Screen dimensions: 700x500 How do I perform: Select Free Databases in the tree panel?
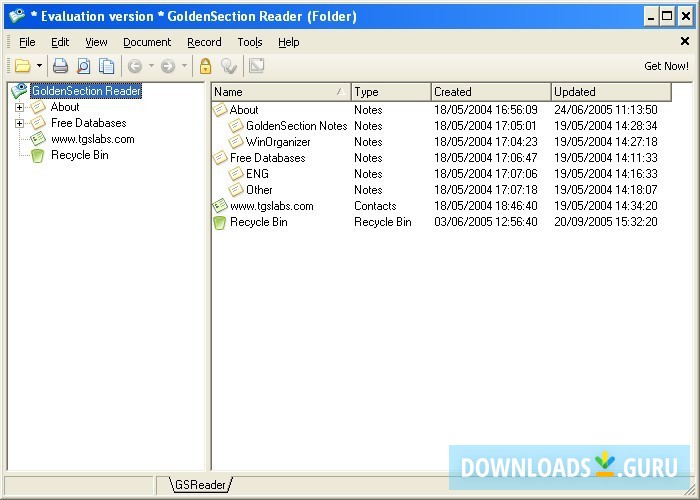[x=88, y=123]
